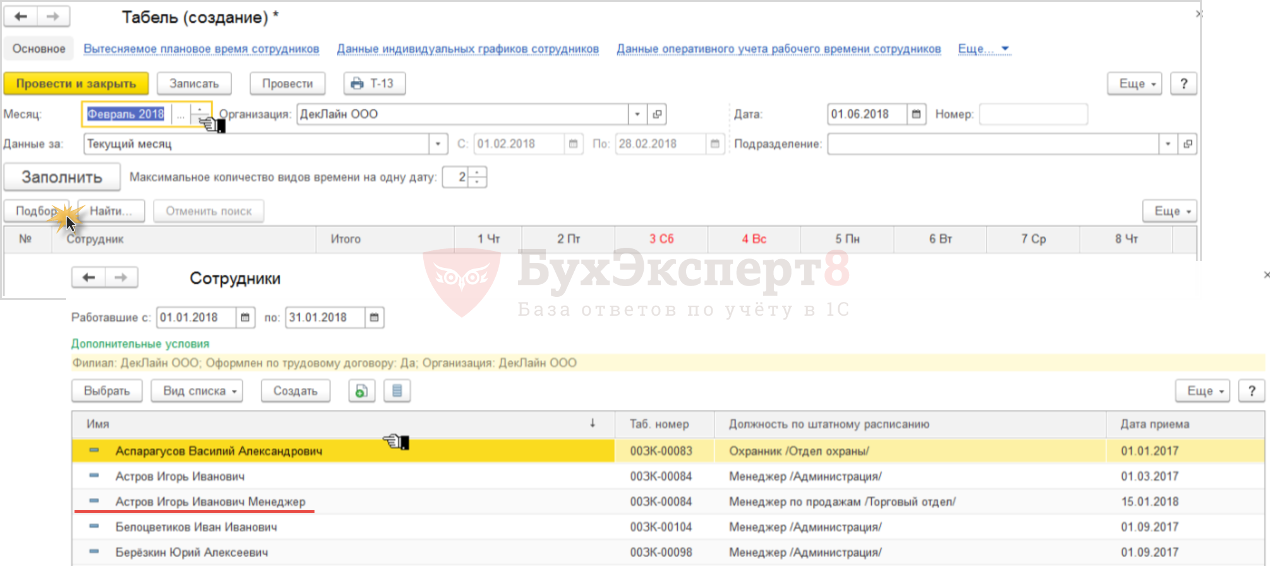This screenshot has width=1271, height=566.
Task: Go back with the Сотрудники back arrow
Action: tap(89, 278)
